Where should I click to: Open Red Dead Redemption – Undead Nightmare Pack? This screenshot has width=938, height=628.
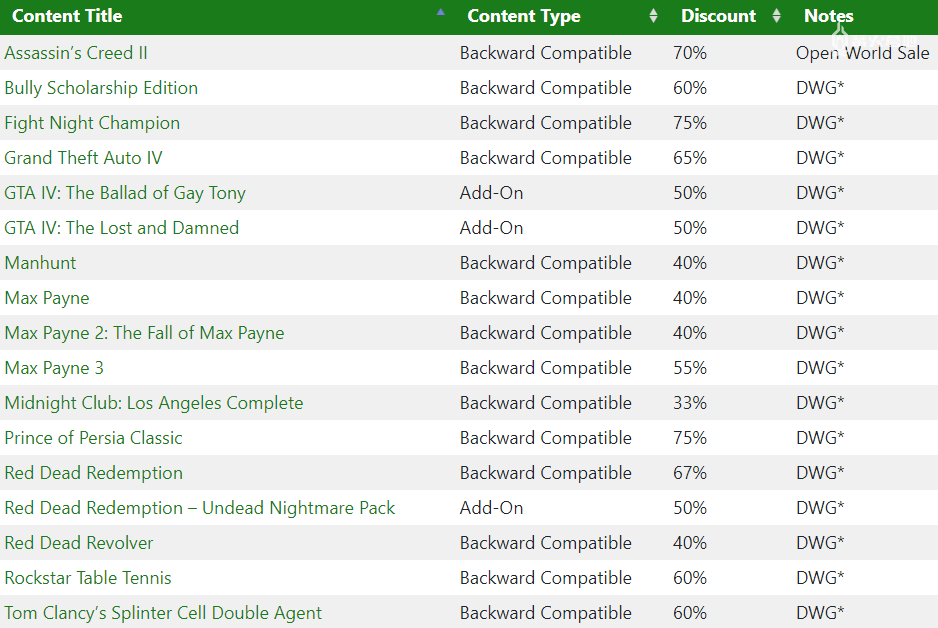click(x=200, y=508)
